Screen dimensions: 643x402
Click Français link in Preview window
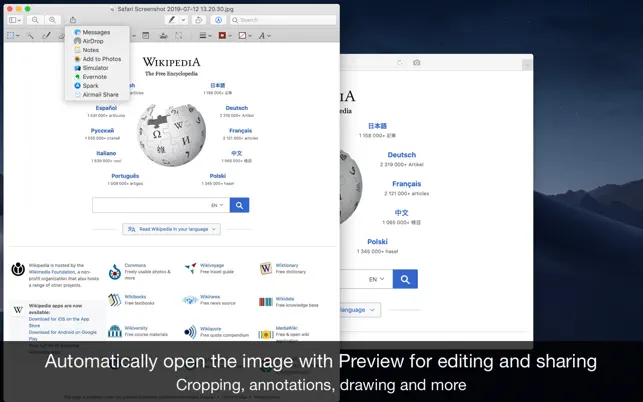tap(240, 130)
